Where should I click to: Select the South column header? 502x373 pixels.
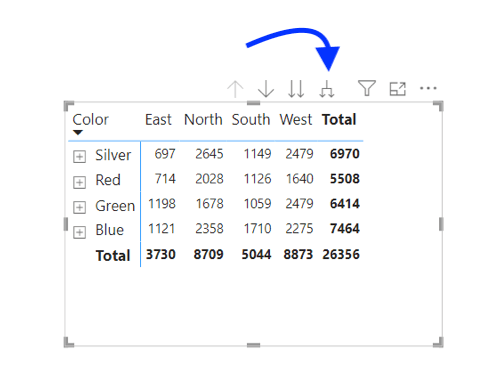tap(251, 119)
